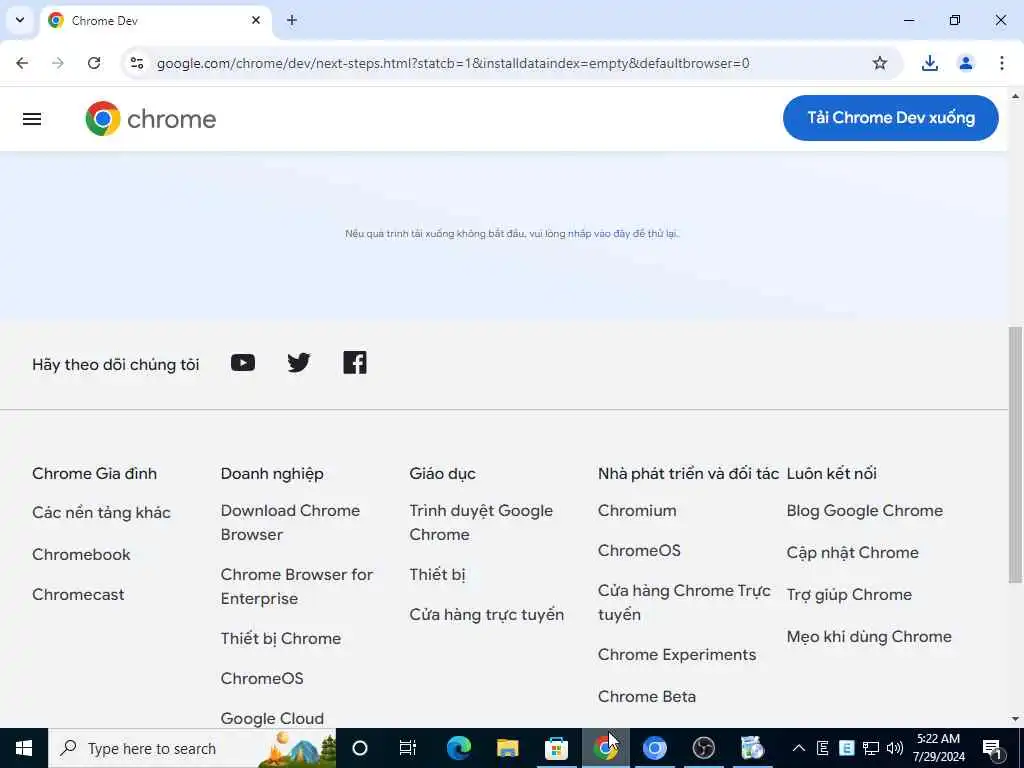This screenshot has width=1024, height=768.
Task: Open the hamburger menu on Chrome page
Action: coord(32,119)
